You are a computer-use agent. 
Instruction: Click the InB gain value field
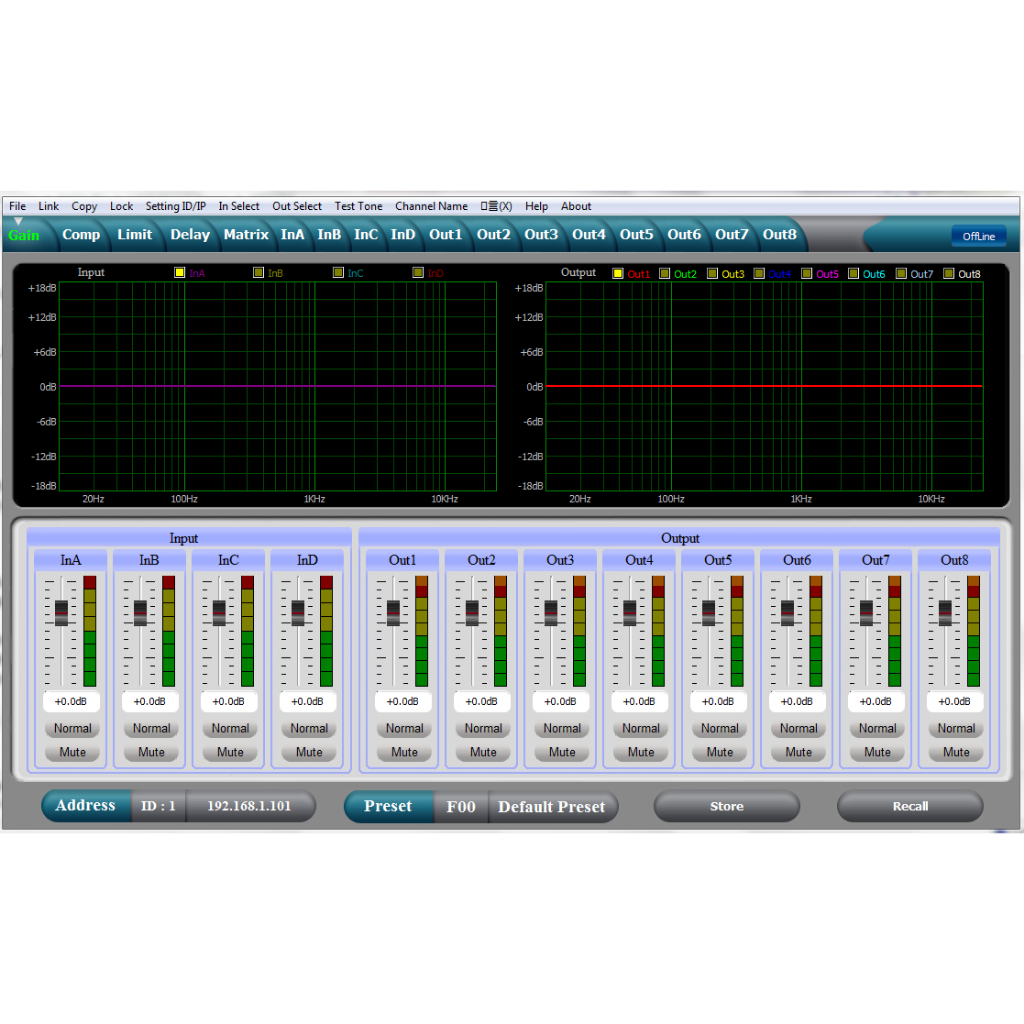coord(150,701)
